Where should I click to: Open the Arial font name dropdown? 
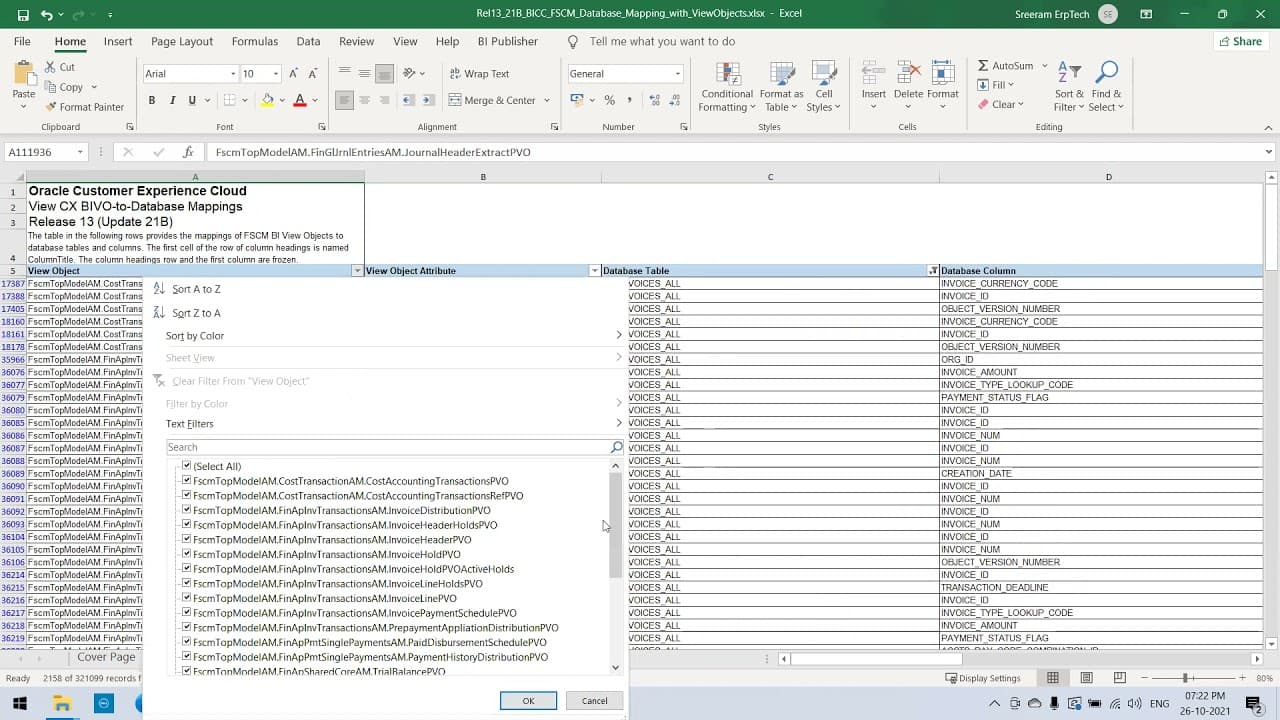pyautogui.click(x=233, y=73)
